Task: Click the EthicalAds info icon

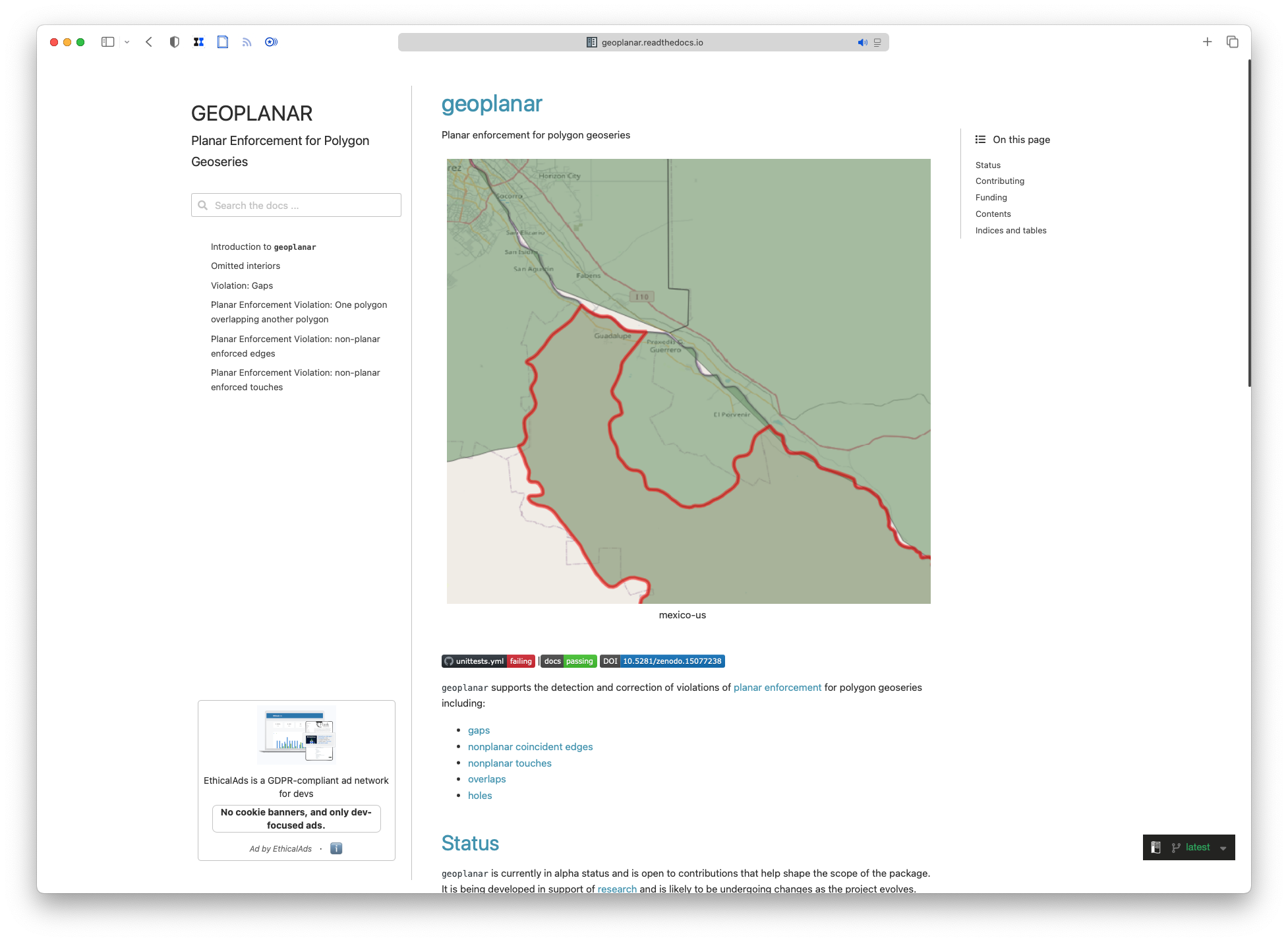Action: (336, 848)
